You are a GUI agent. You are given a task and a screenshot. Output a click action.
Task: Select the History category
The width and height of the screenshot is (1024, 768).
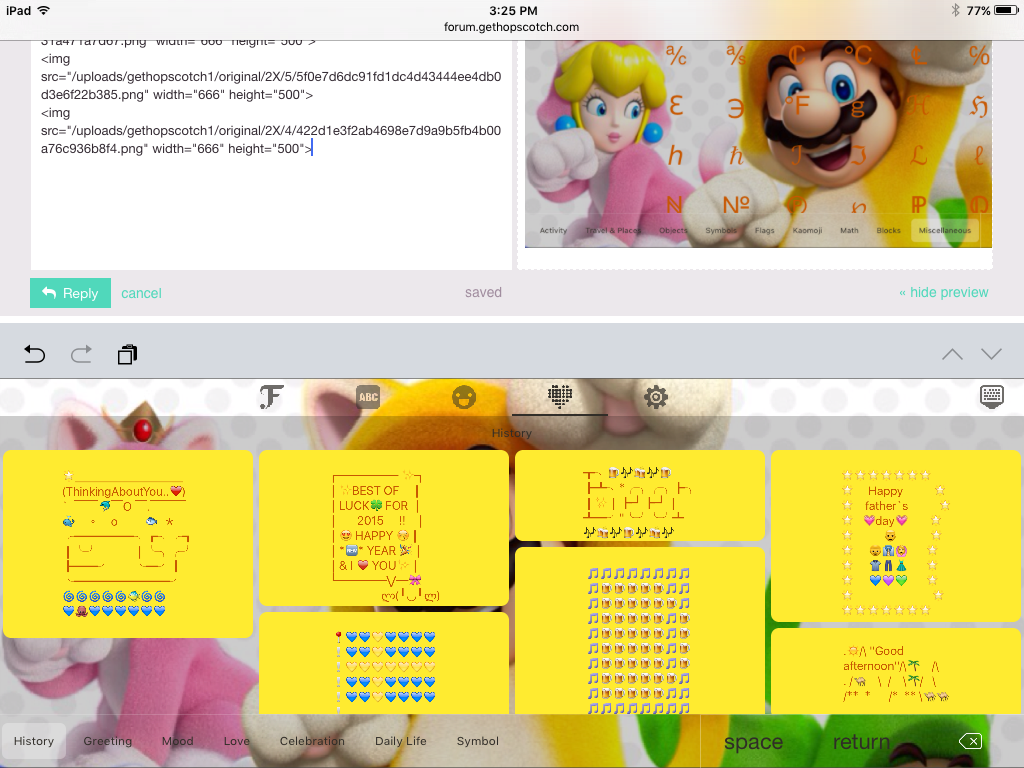[34, 741]
